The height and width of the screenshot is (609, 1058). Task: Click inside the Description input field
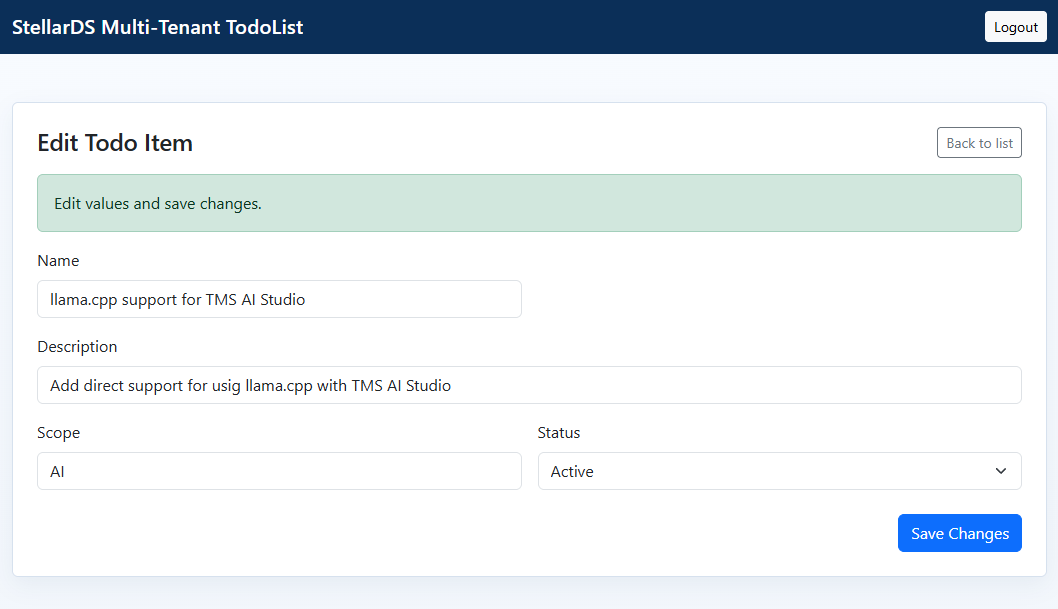point(529,385)
